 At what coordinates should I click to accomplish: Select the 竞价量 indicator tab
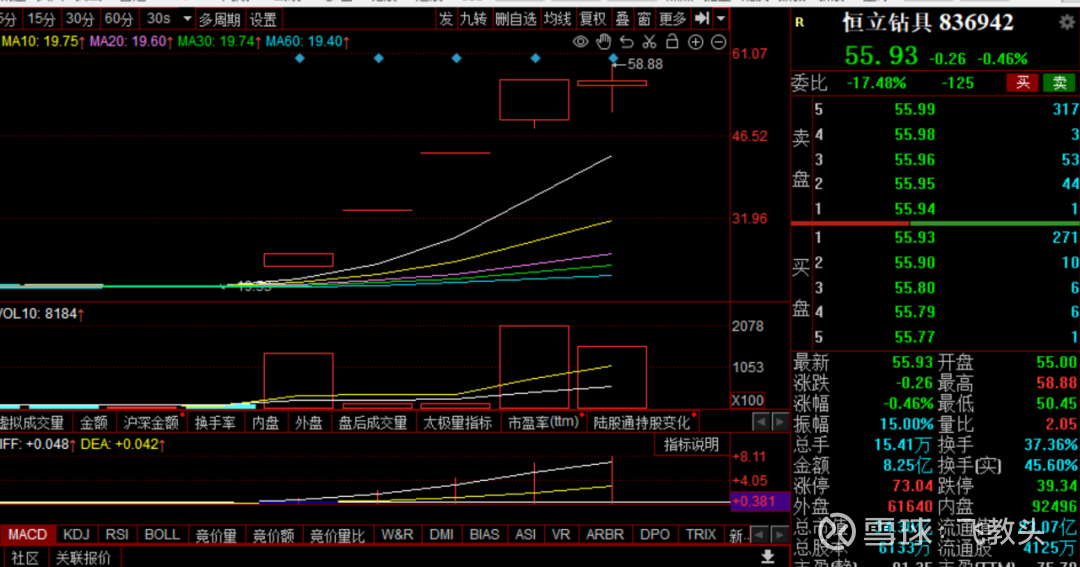(x=216, y=535)
